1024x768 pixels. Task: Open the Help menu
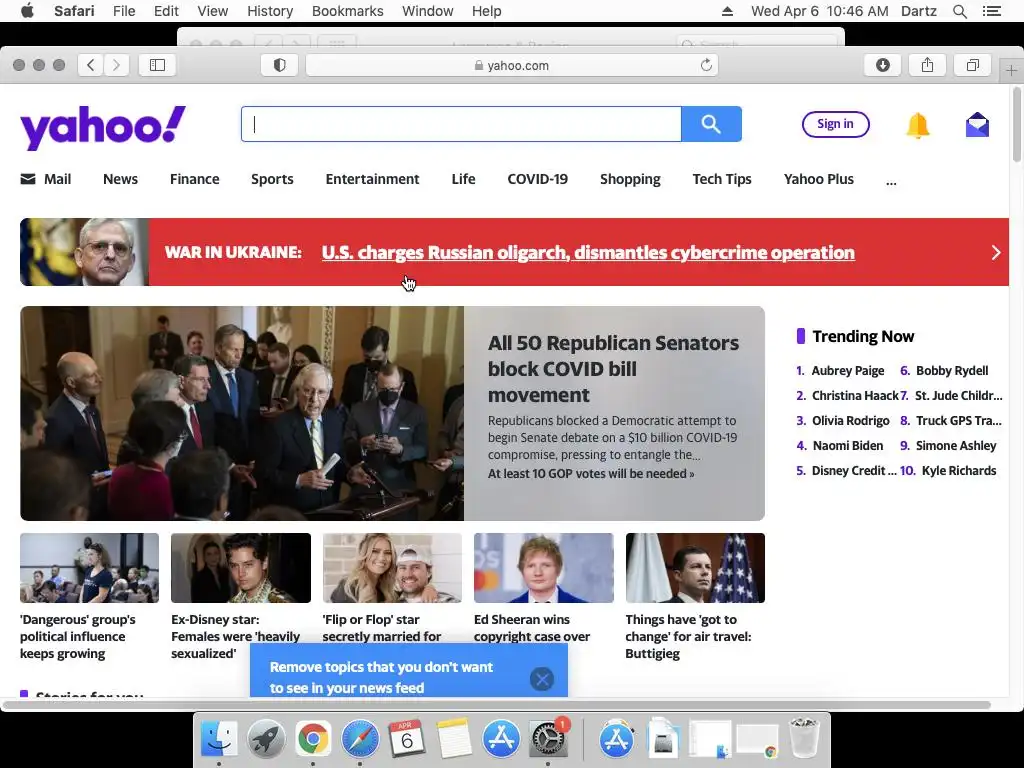point(487,11)
